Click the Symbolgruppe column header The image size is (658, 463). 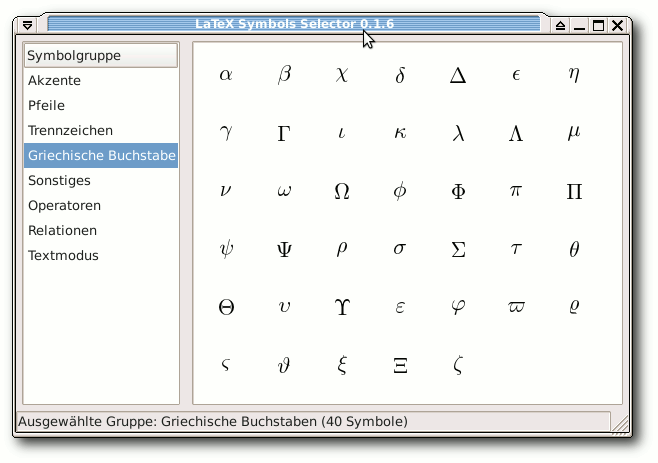(x=101, y=55)
